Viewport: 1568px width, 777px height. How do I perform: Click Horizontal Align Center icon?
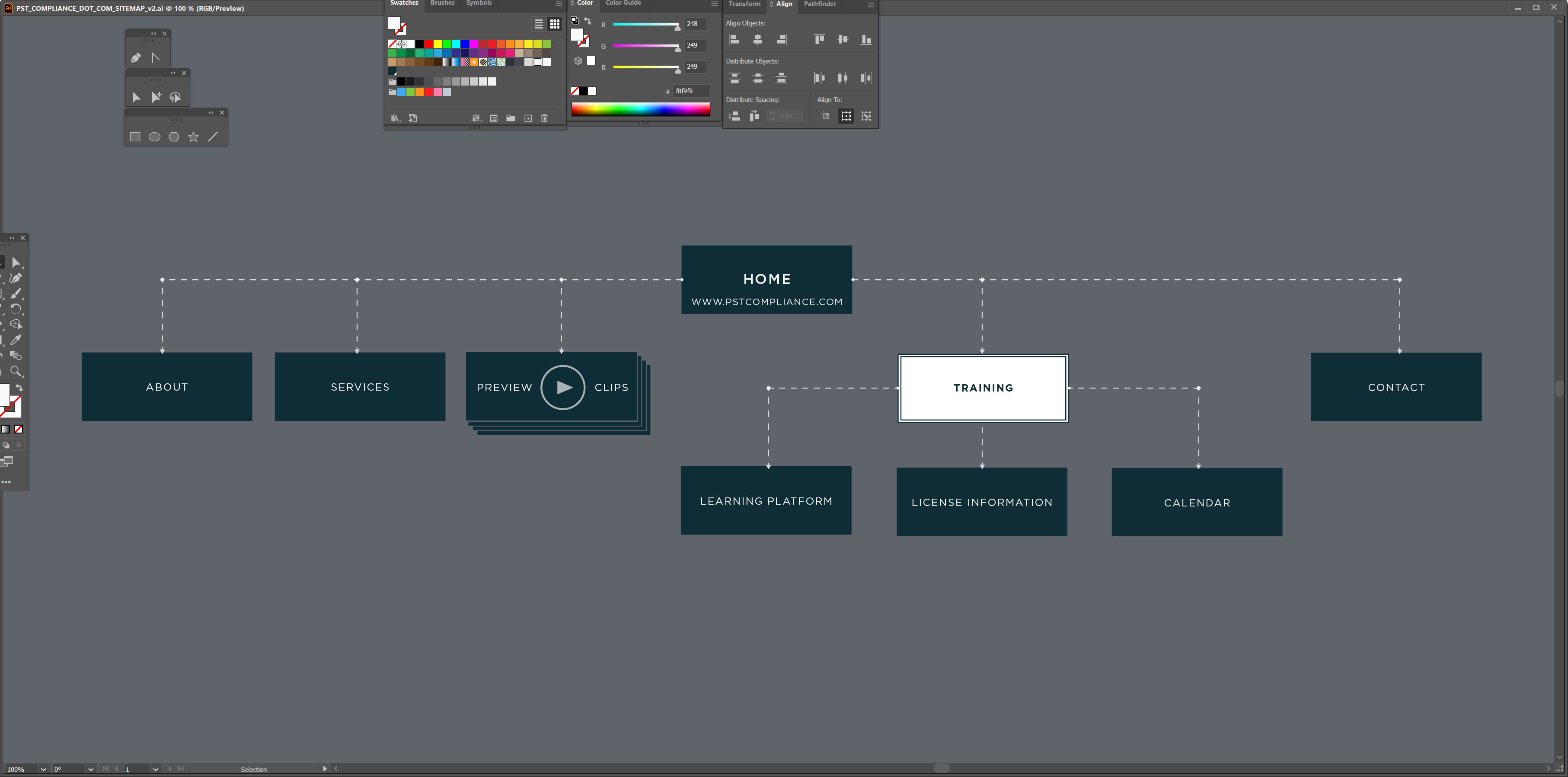[758, 40]
